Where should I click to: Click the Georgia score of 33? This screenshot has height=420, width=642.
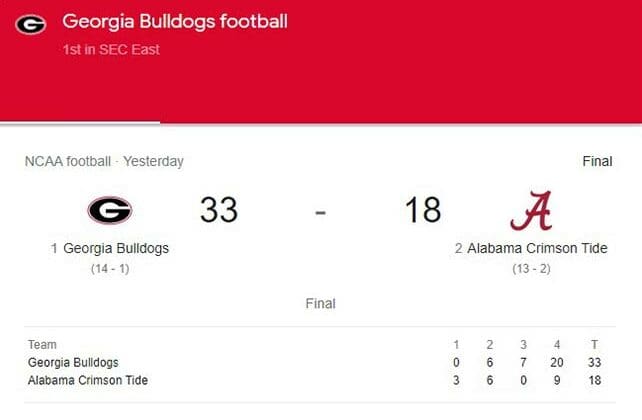219,210
